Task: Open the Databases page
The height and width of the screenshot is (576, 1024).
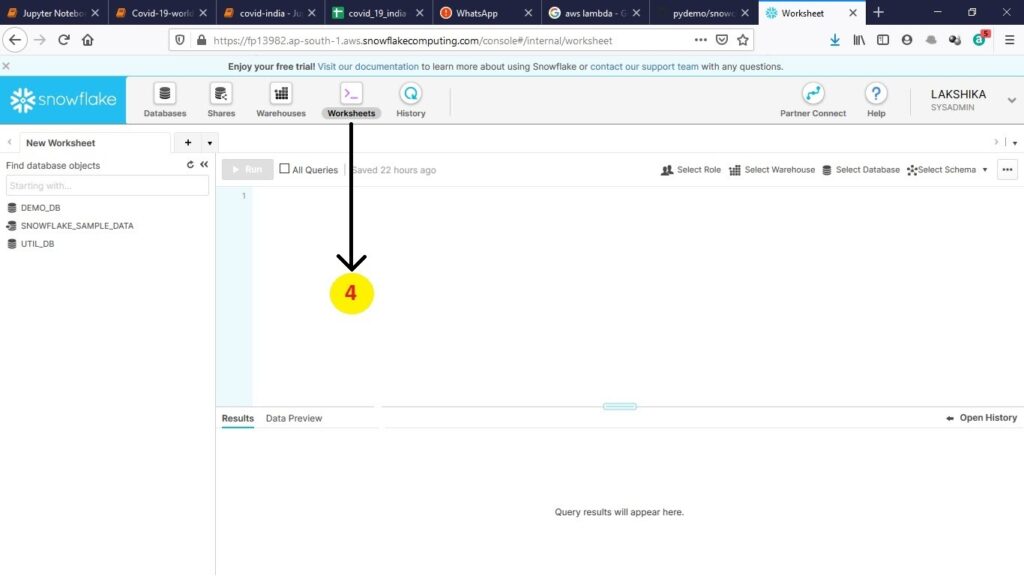Action: pyautogui.click(x=165, y=101)
